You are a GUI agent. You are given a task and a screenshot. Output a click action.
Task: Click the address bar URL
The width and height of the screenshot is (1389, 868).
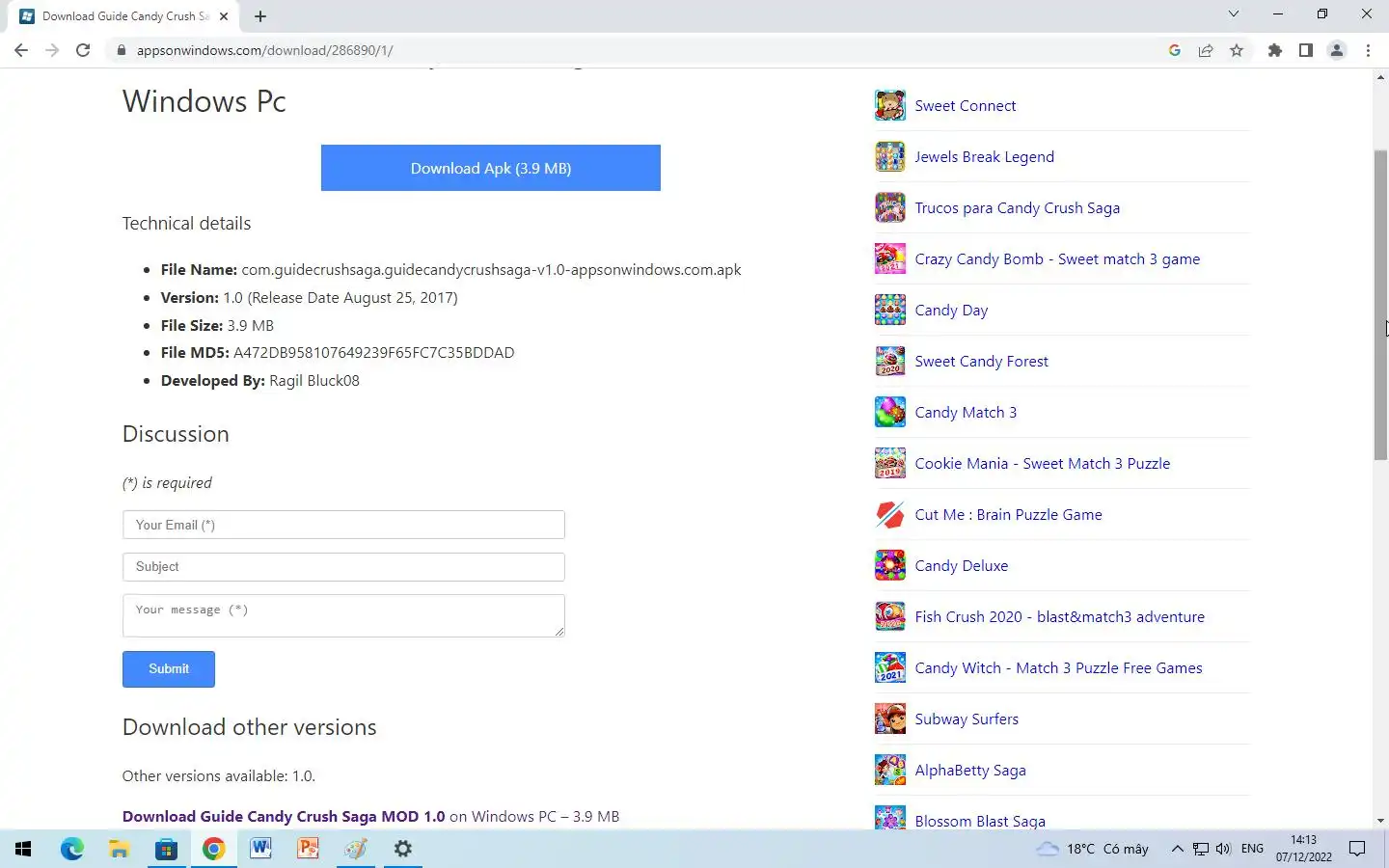[x=264, y=50]
